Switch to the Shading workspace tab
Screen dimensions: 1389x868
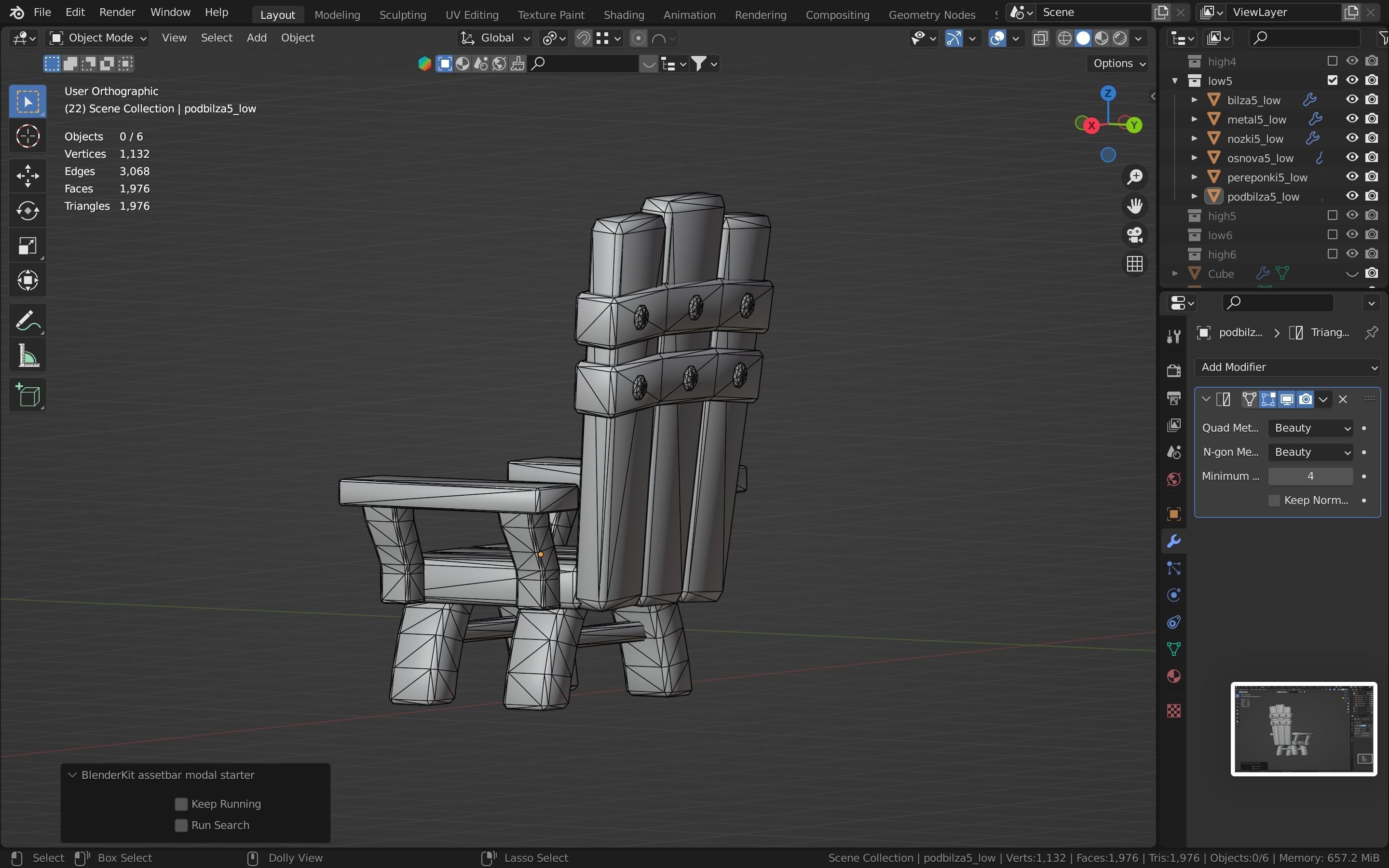[623, 15]
